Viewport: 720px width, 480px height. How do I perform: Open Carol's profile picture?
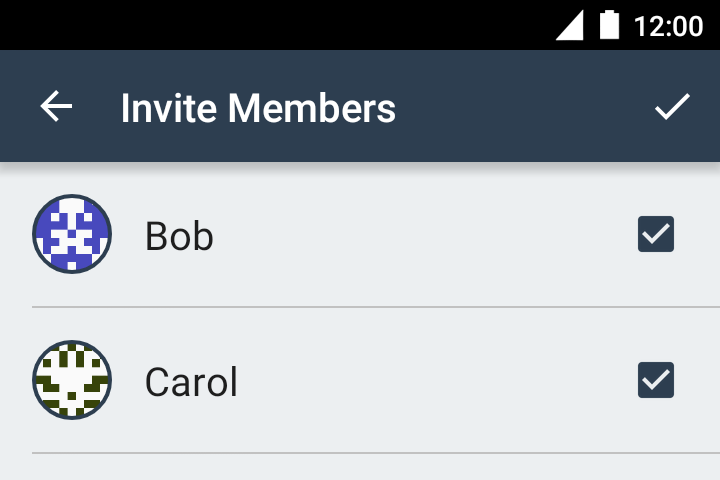tap(72, 380)
